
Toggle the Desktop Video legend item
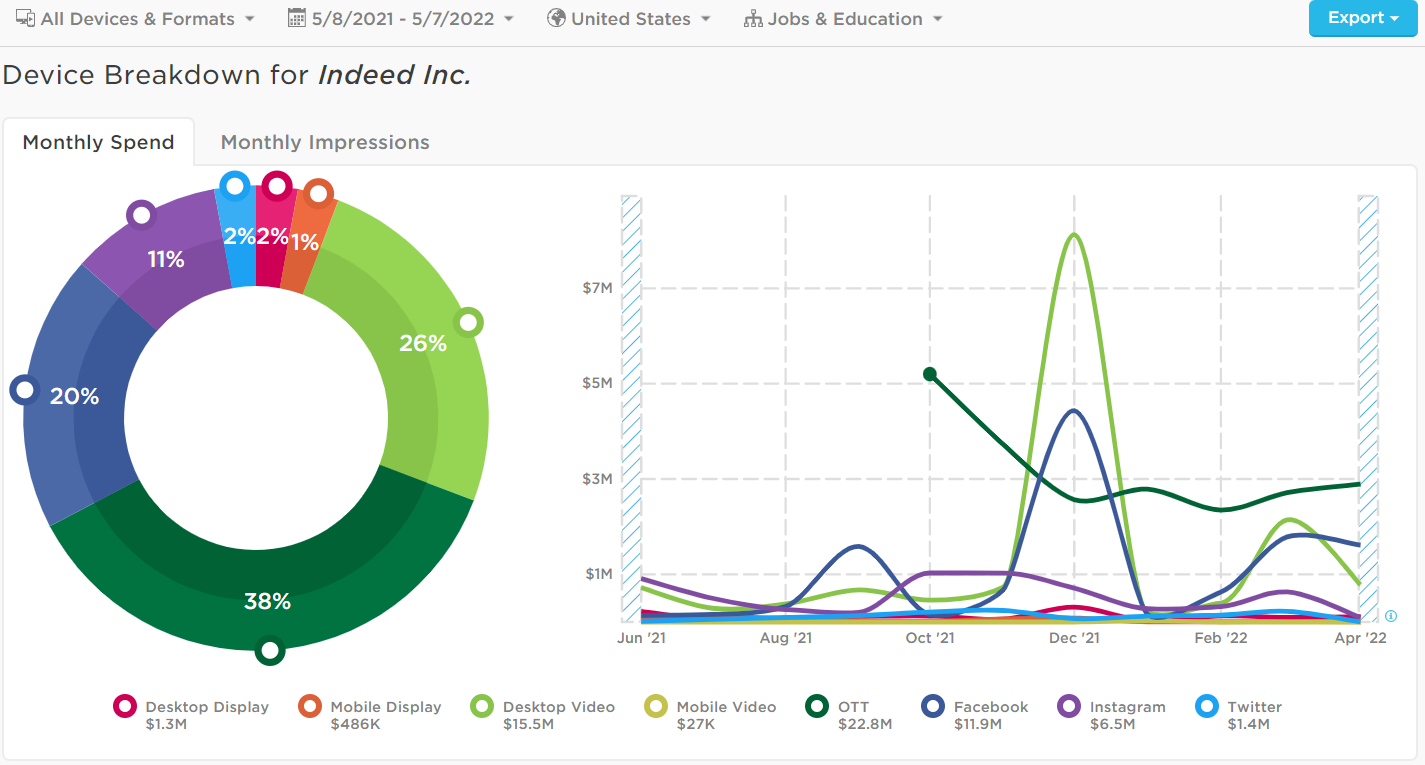coord(542,714)
